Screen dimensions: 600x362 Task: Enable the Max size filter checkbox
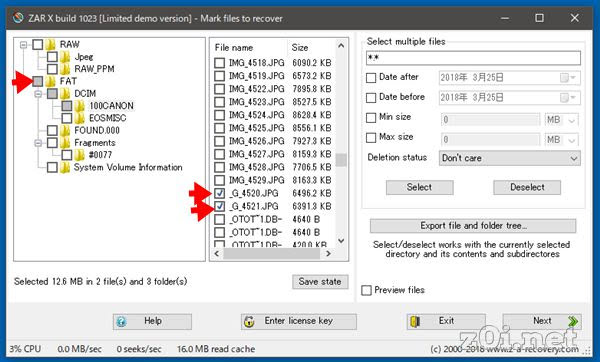coord(371,138)
